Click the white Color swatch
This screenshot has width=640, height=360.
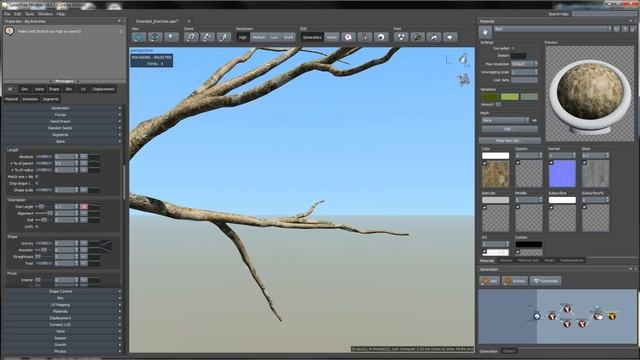pyautogui.click(x=496, y=156)
